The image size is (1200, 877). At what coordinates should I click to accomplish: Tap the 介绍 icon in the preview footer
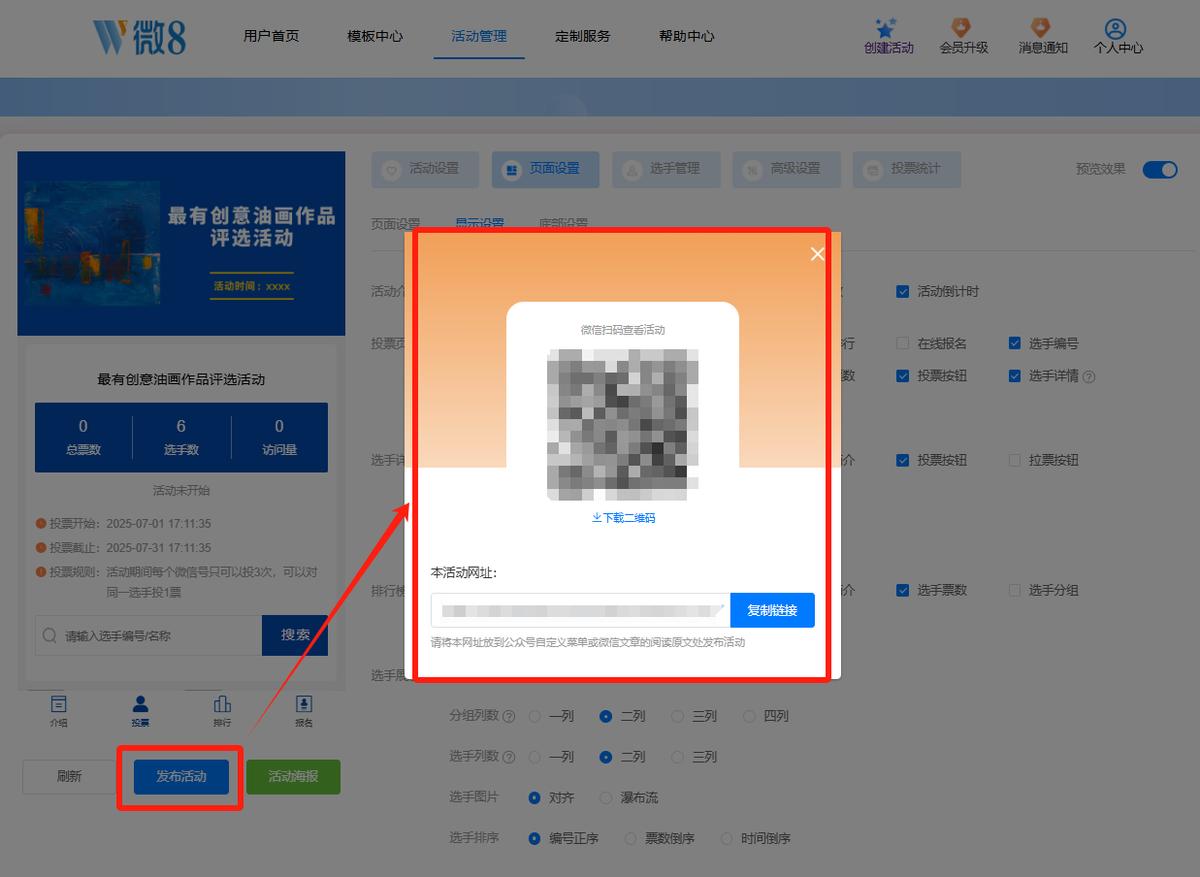point(59,705)
